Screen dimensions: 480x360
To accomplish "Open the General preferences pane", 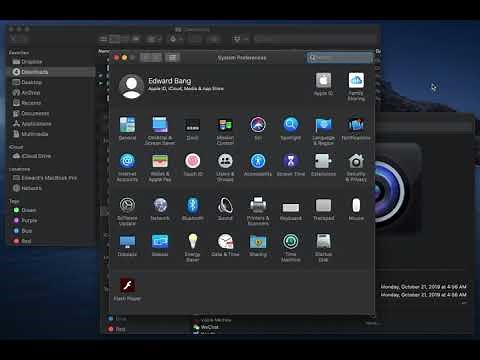I will [127, 128].
